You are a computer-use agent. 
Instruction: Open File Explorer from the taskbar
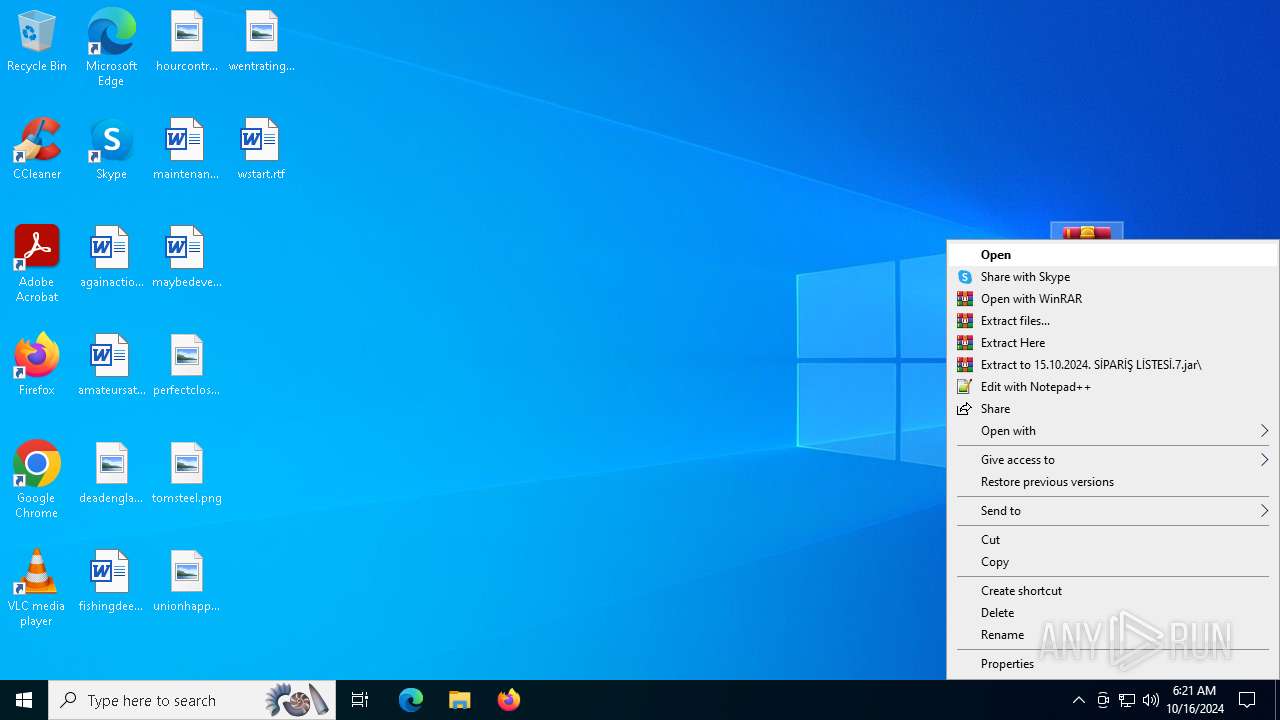[x=460, y=700]
